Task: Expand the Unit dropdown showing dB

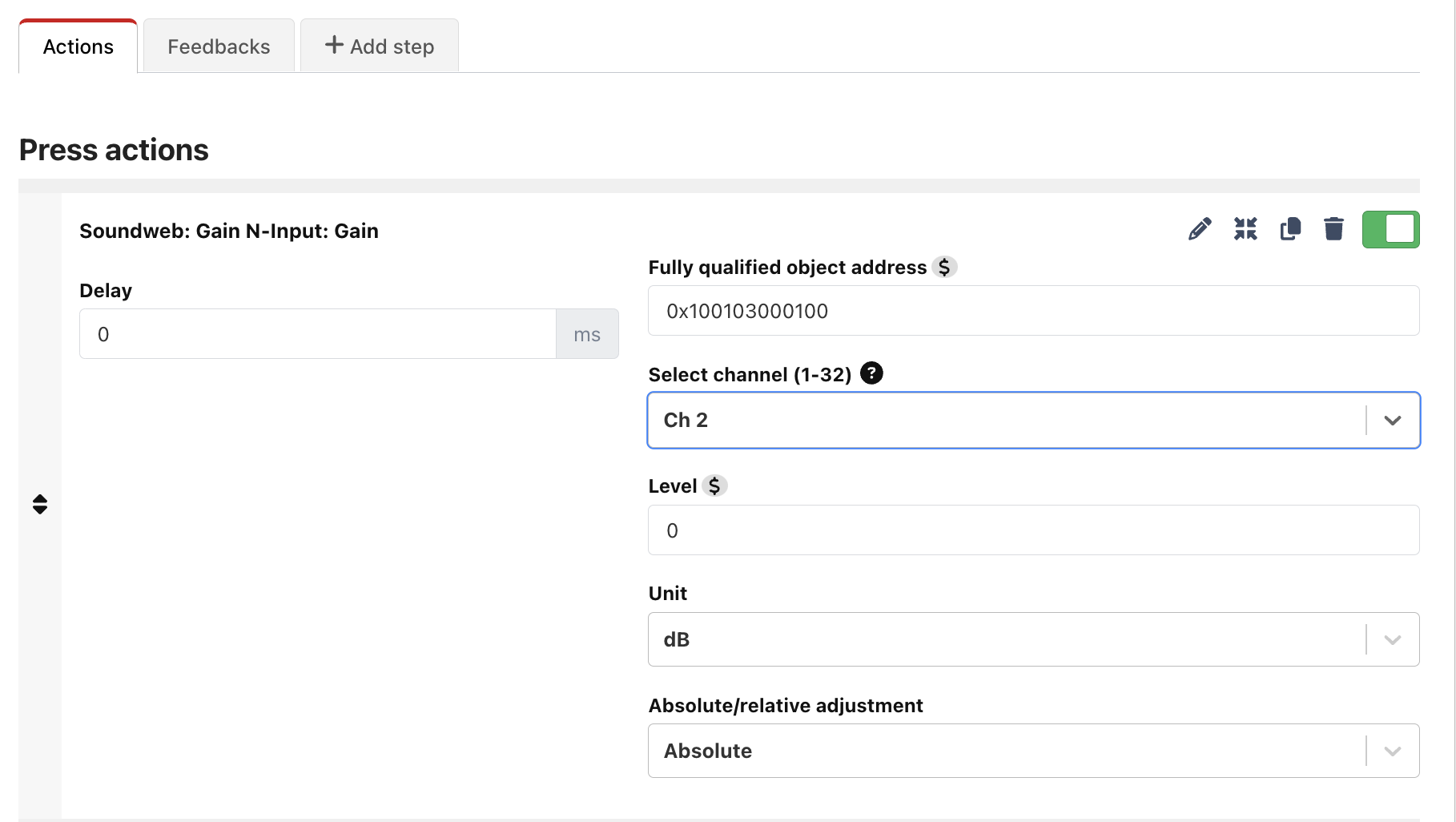Action: click(x=1392, y=639)
